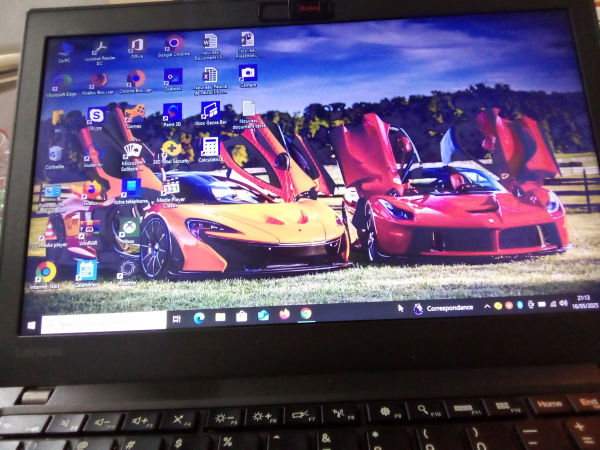Open the Caméra desktop shortcut
600x450 pixels.
coord(247,74)
